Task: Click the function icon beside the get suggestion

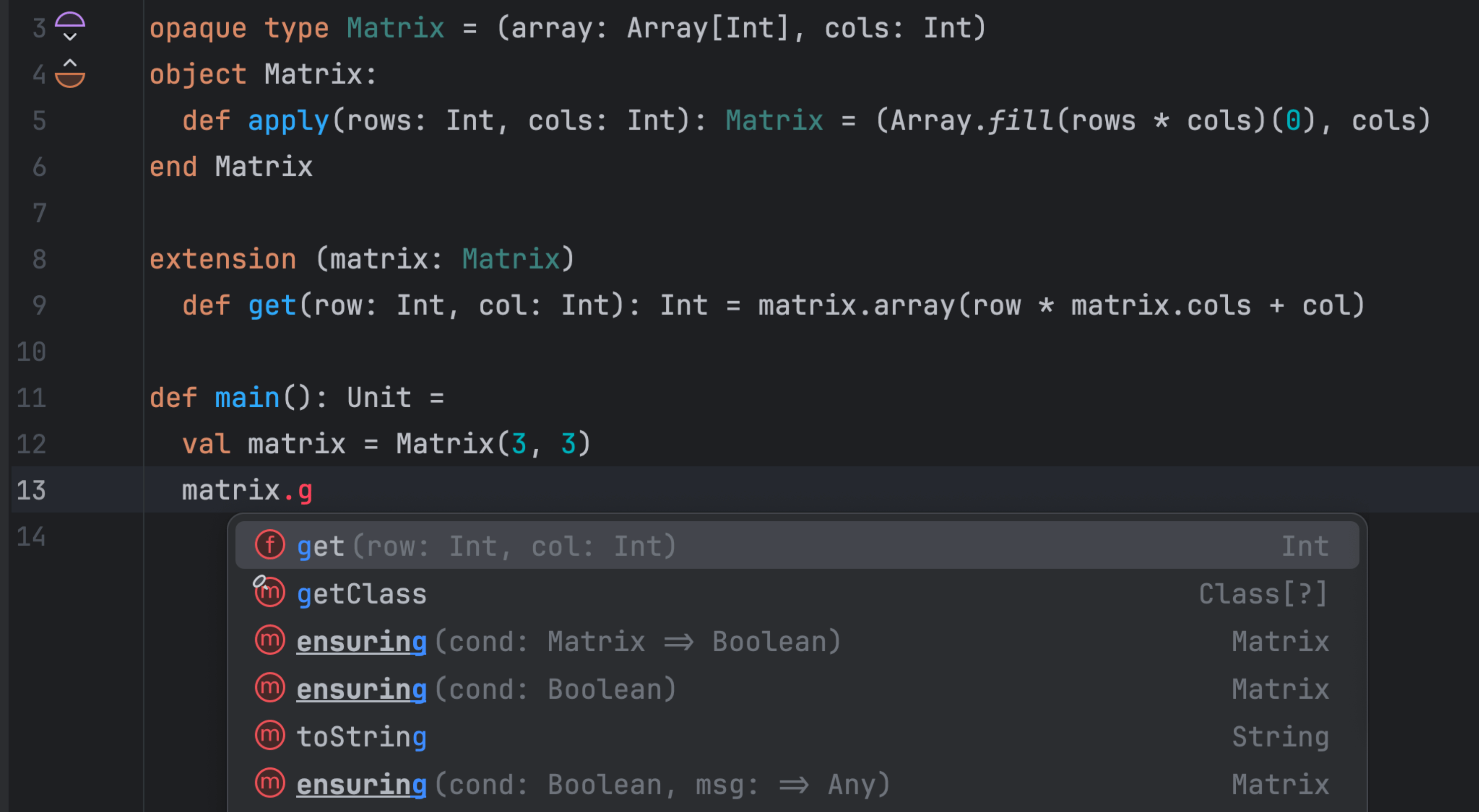Action: (x=270, y=545)
